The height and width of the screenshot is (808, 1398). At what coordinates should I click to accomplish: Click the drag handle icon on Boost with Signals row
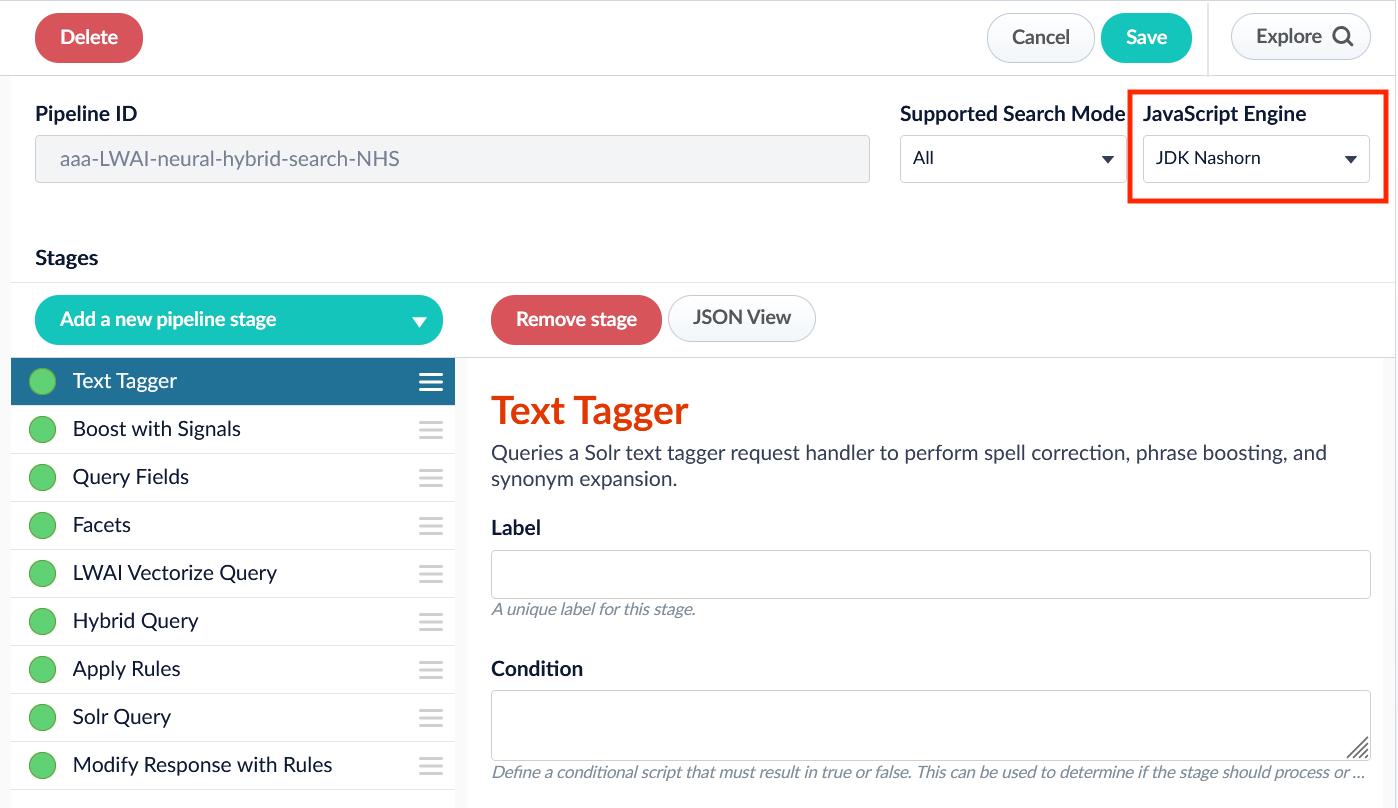431,430
